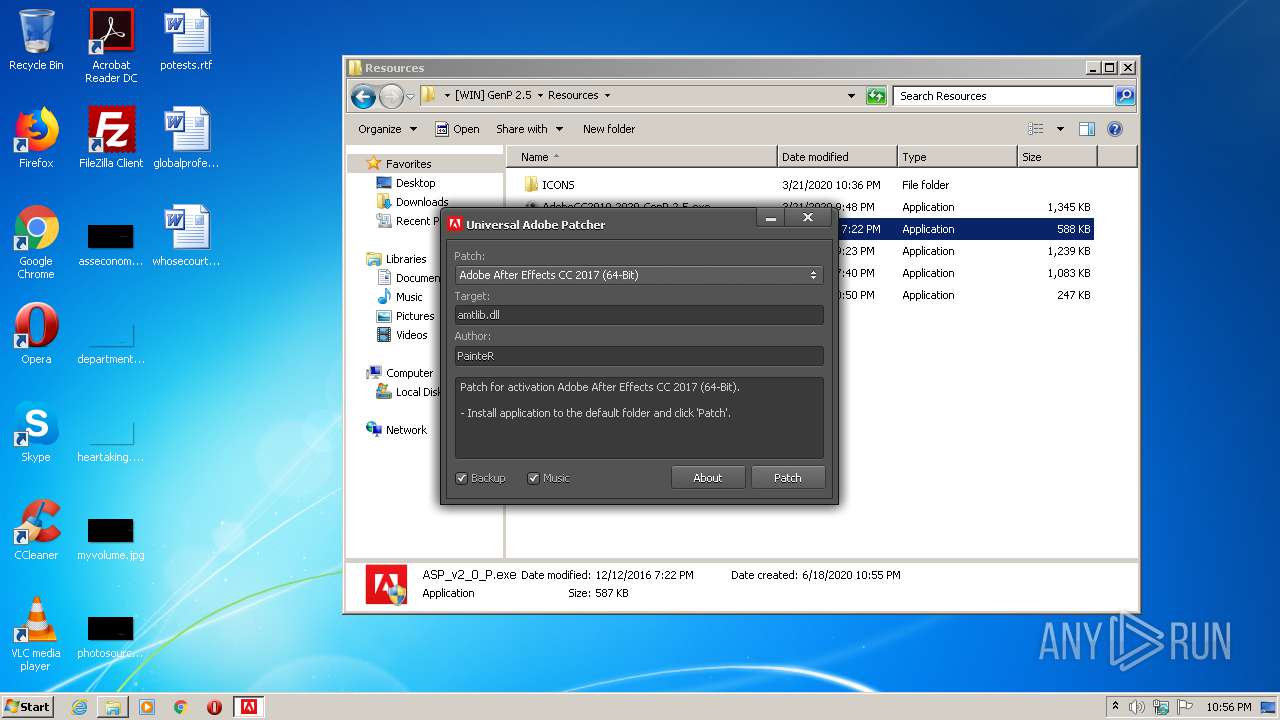Click the search magnifier icon in Explorer

(x=1125, y=96)
